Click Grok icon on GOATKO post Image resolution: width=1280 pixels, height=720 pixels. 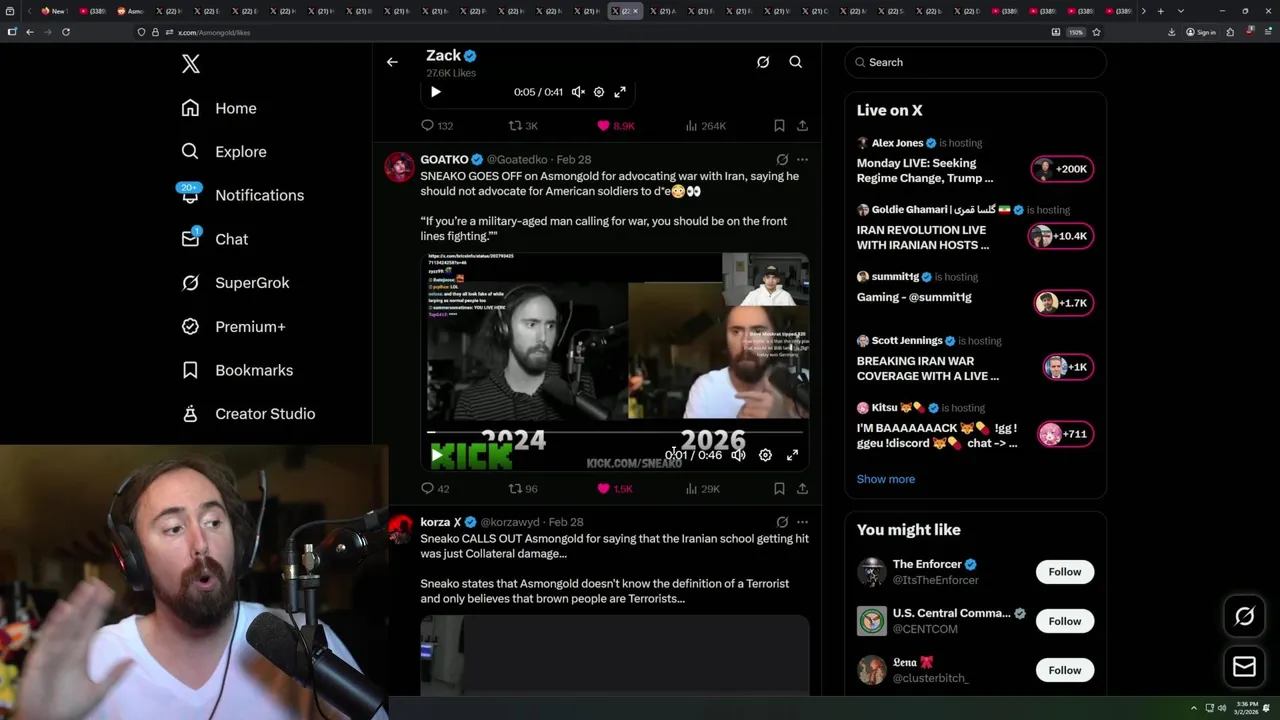pos(782,160)
